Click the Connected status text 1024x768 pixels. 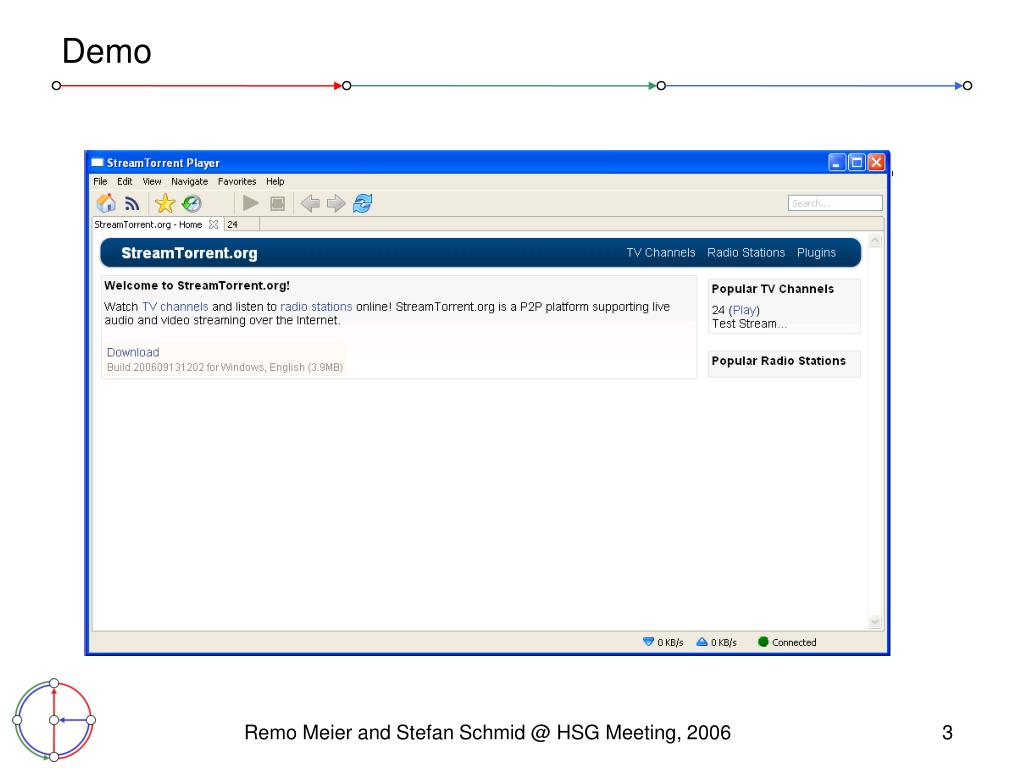(x=794, y=643)
